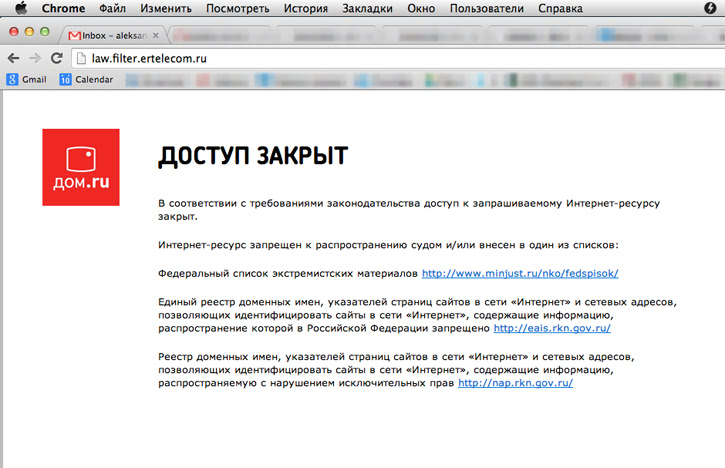Open the Файл menu
This screenshot has width=725, height=468.
tap(112, 8)
